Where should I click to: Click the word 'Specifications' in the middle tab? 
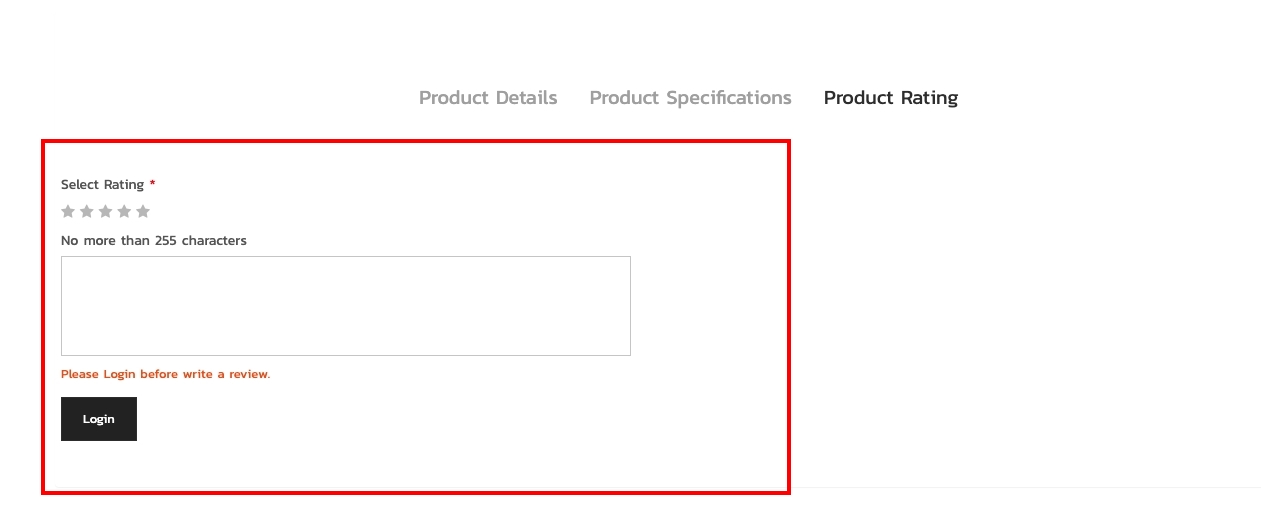pyautogui.click(x=729, y=98)
